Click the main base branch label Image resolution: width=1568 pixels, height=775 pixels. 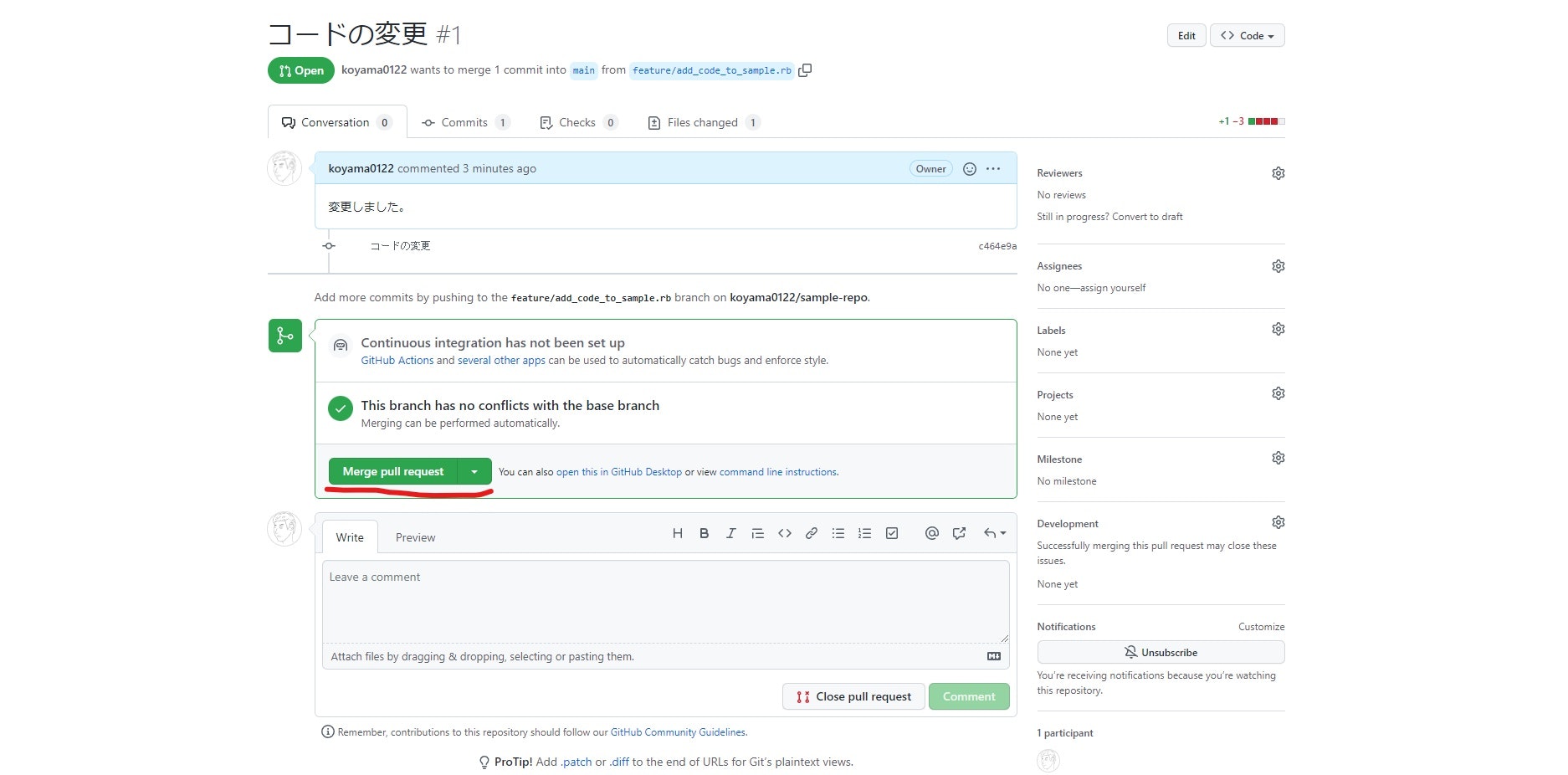[584, 70]
